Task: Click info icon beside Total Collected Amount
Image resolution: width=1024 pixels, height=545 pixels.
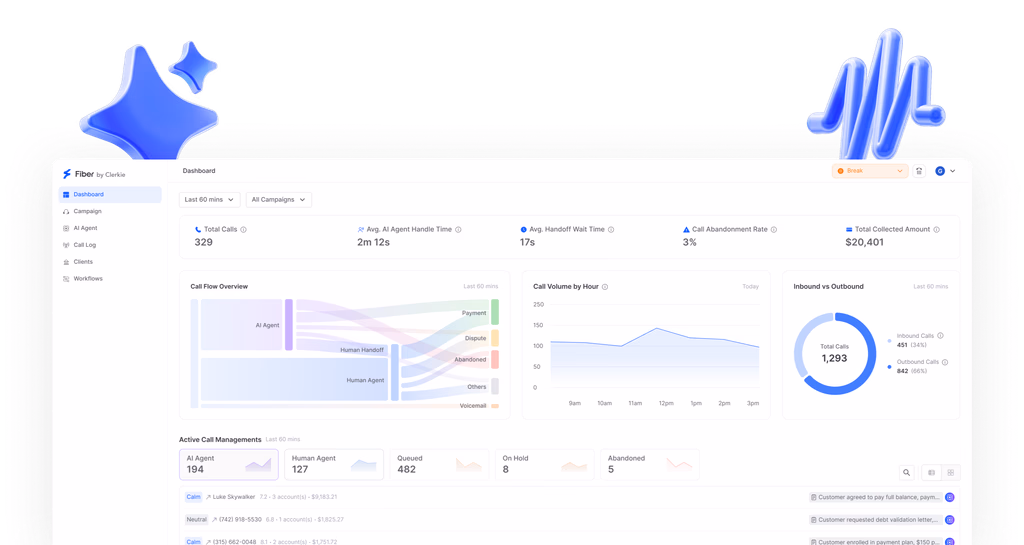Action: pos(936,230)
